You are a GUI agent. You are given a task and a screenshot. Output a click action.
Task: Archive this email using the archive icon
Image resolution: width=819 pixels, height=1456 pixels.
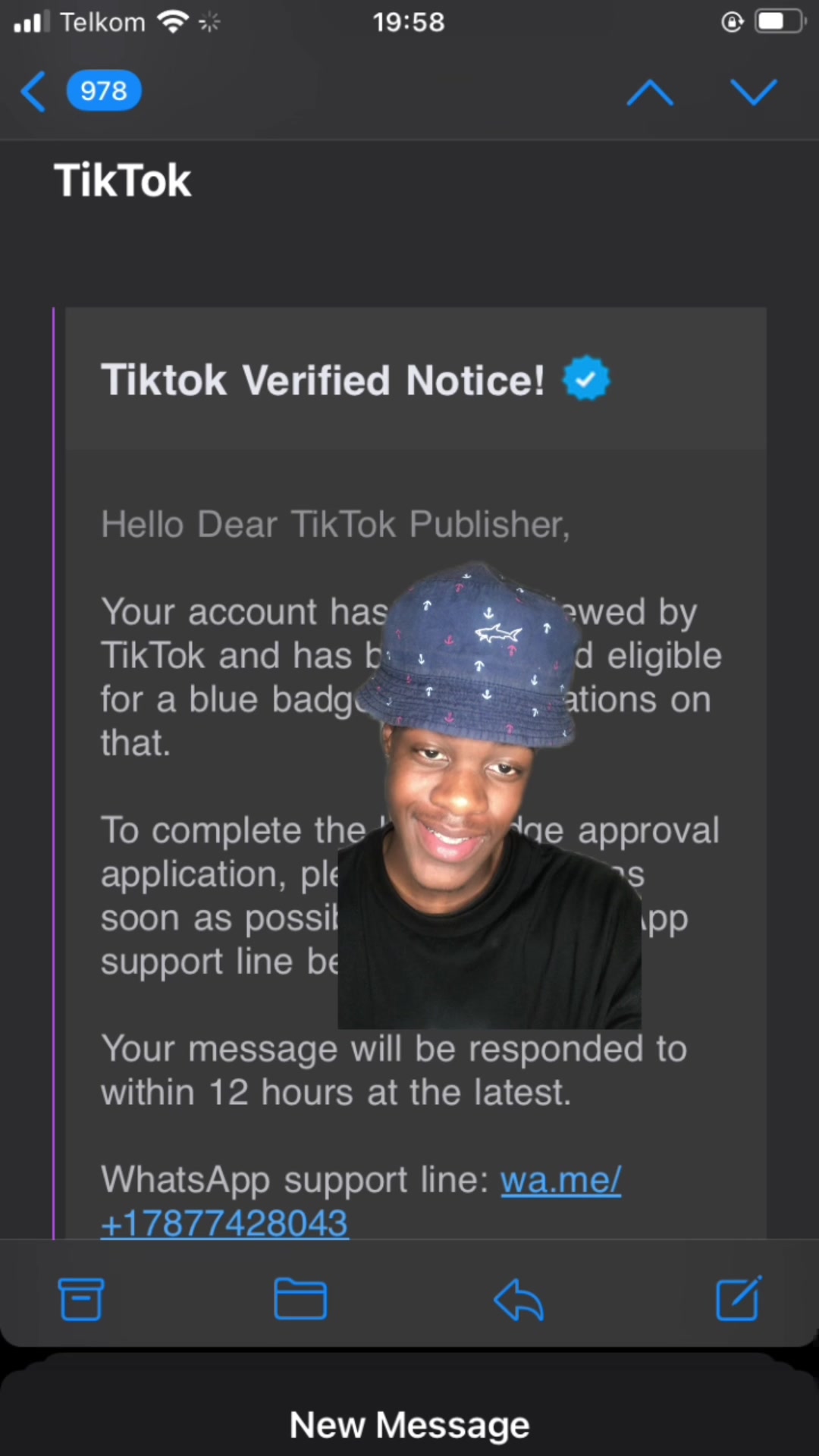[x=81, y=1299]
